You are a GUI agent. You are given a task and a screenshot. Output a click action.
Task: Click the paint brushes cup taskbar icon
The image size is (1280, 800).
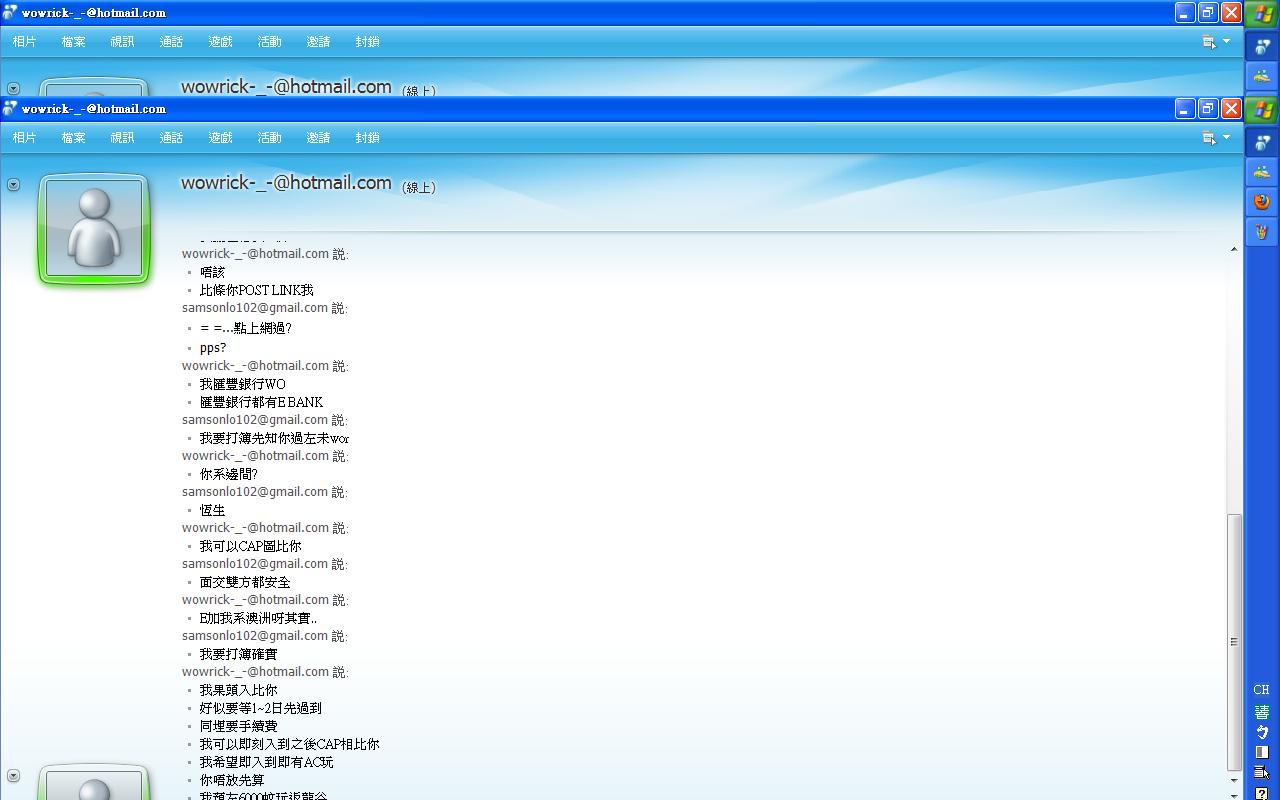[1262, 232]
